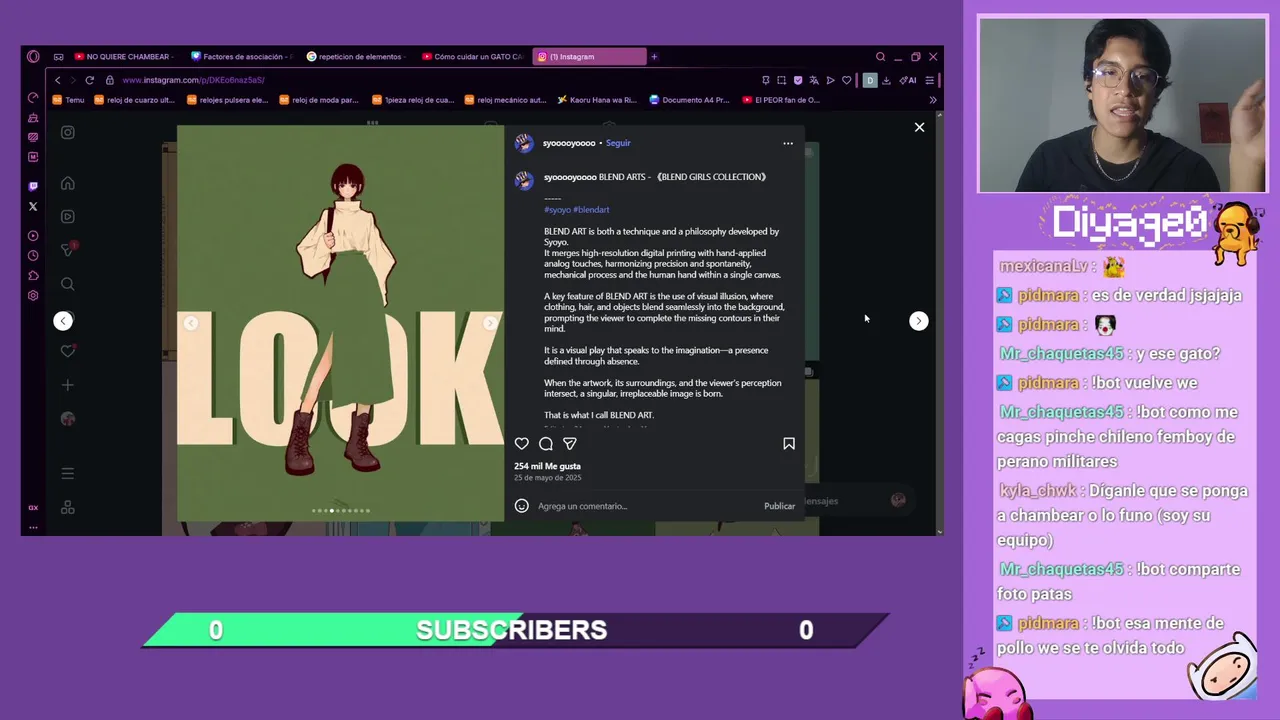Open the post options three dots
The width and height of the screenshot is (1280, 720).
point(788,143)
